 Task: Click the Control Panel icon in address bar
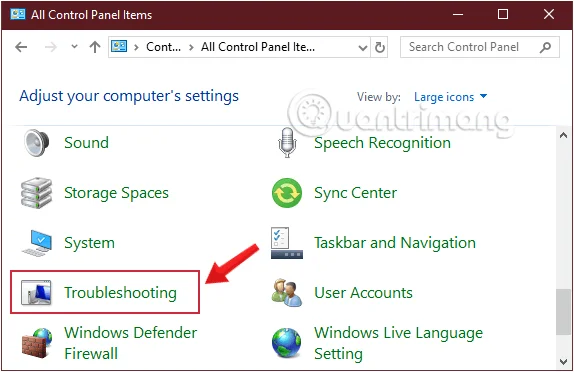pyautogui.click(x=119, y=46)
